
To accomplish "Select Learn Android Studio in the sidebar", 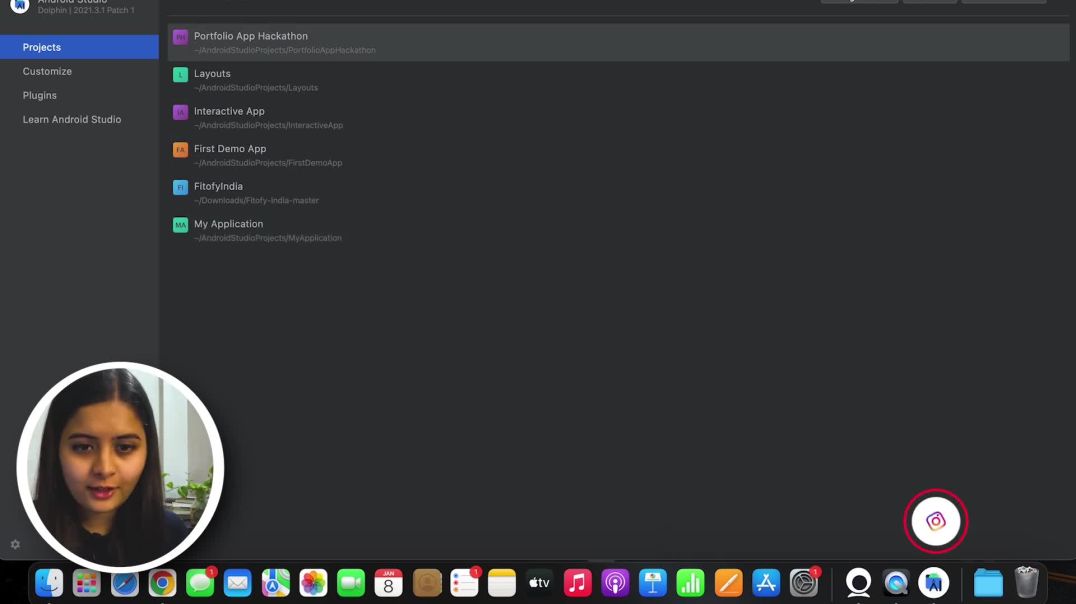I will (x=72, y=119).
